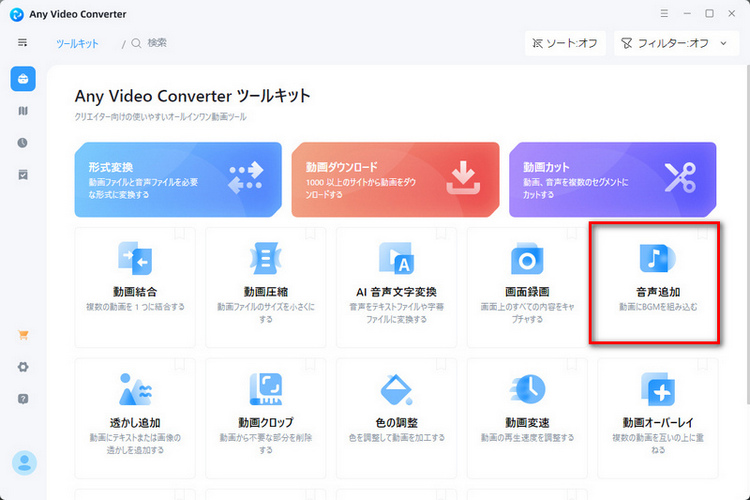The width and height of the screenshot is (750, 500).
Task: Bookmark the 画面録画 card
Action: [572, 233]
